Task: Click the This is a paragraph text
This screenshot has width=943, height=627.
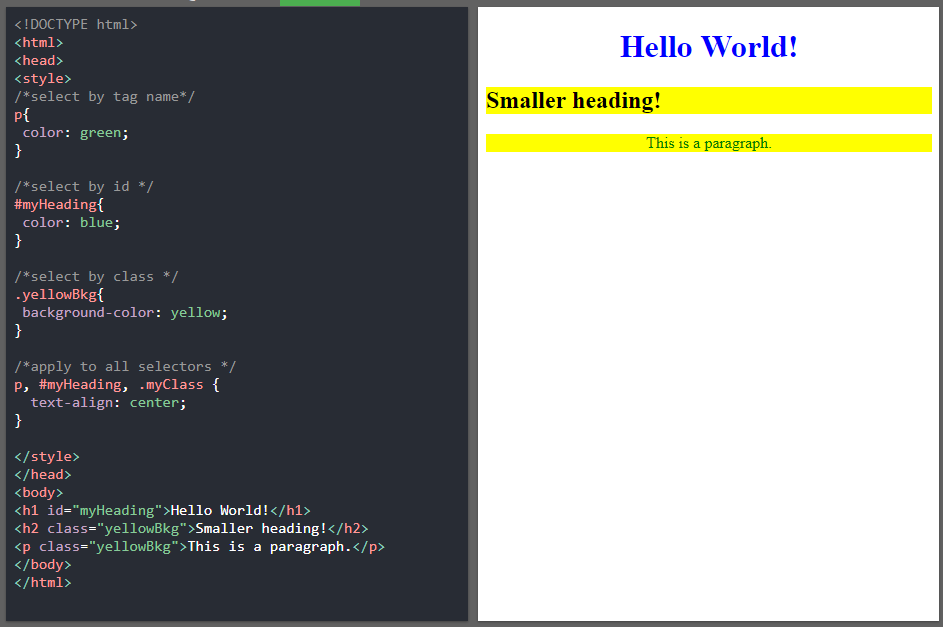Action: 708,142
